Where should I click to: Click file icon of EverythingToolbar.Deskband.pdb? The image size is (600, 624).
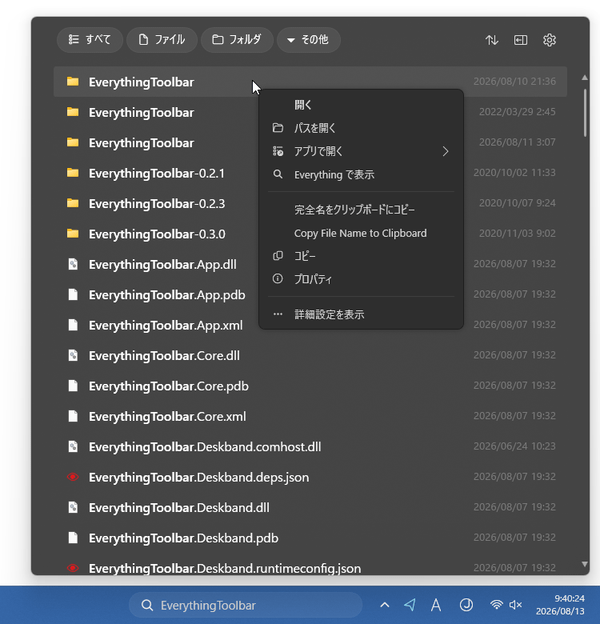point(73,538)
